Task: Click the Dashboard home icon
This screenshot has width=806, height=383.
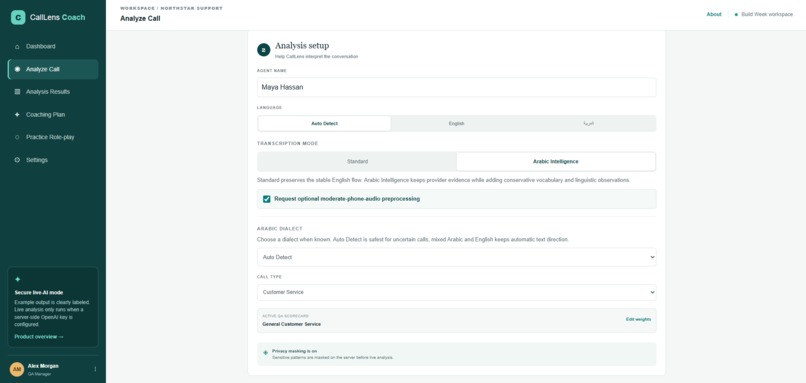Action: [17, 46]
